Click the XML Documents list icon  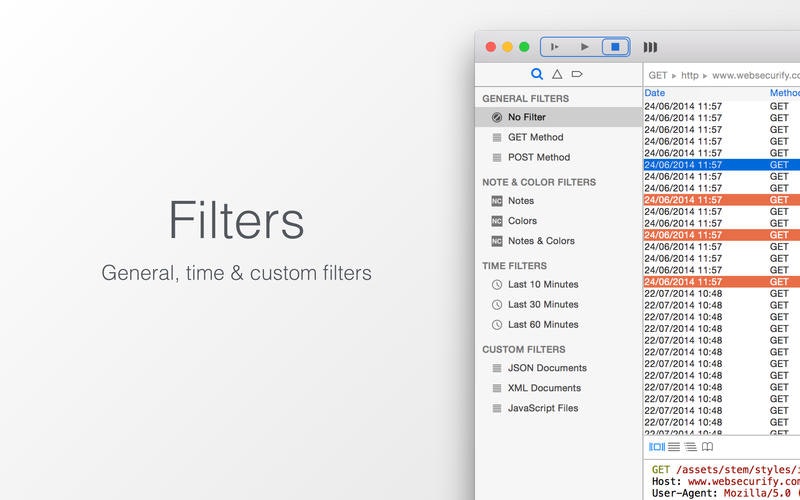pos(496,388)
